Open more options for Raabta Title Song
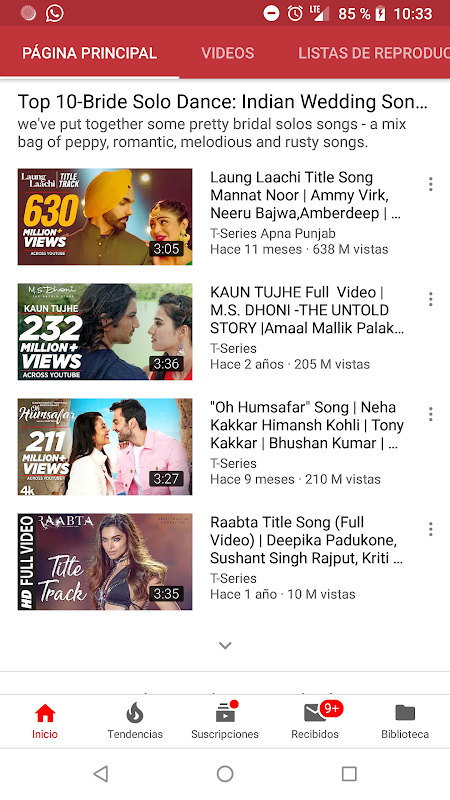This screenshot has height=800, width=450. (x=431, y=529)
